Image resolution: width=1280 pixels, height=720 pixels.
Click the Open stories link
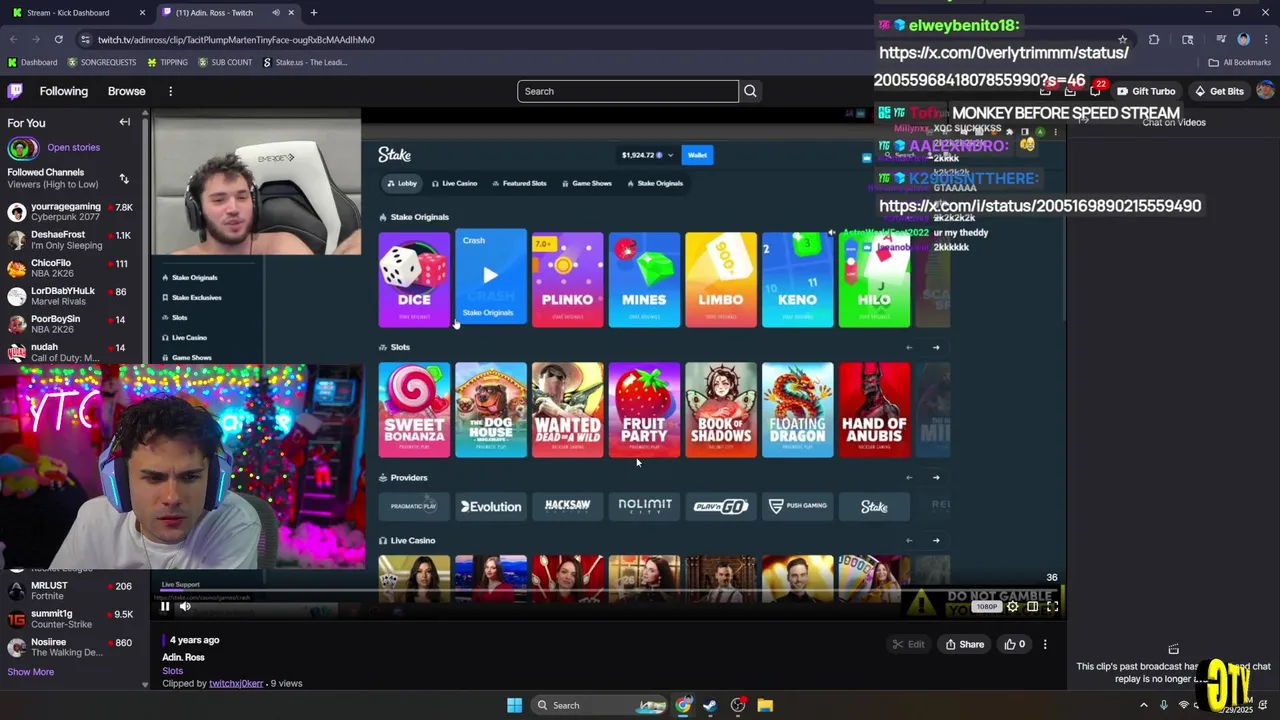pos(73,148)
